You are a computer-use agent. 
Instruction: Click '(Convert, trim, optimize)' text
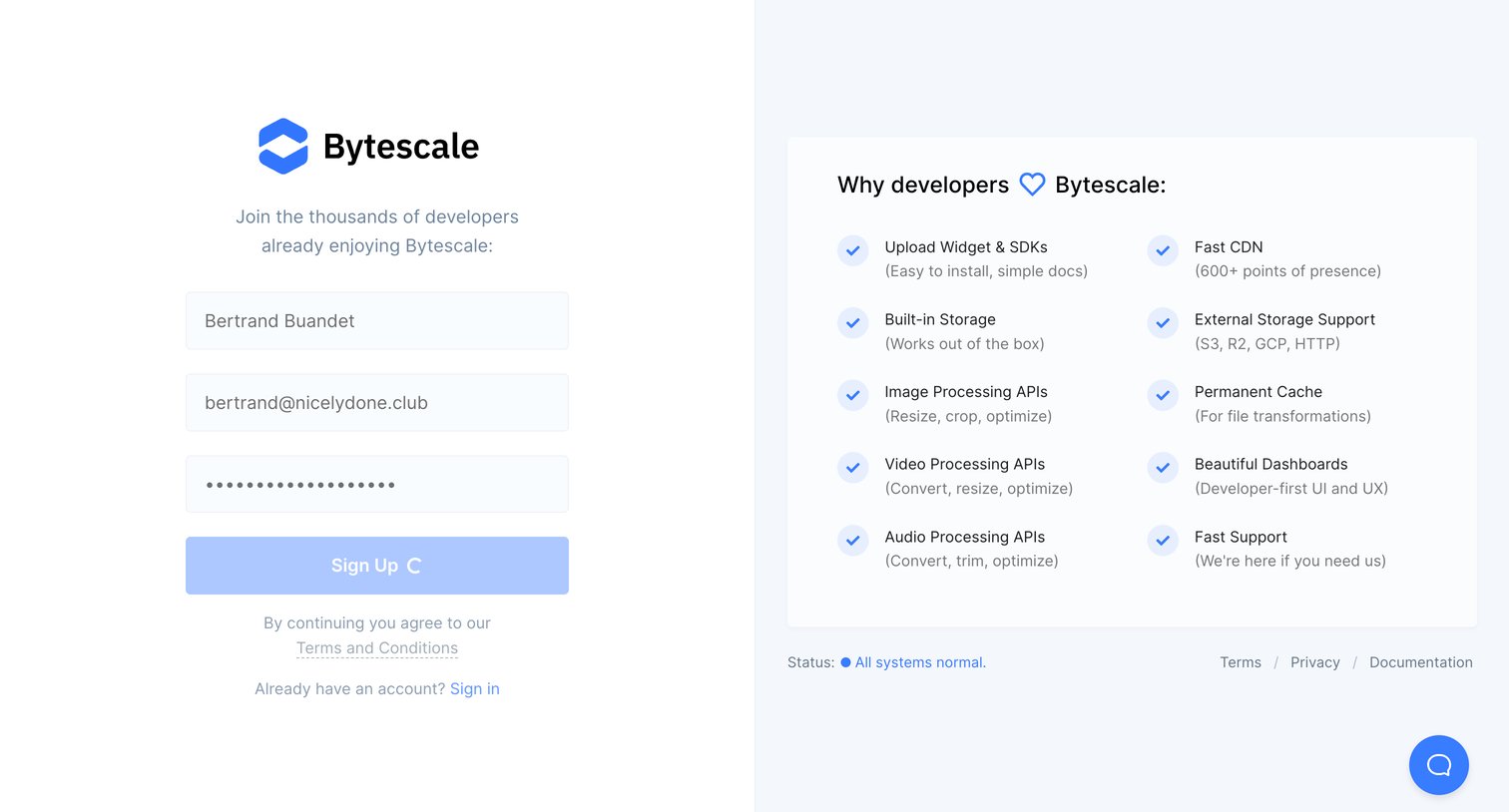[971, 561]
